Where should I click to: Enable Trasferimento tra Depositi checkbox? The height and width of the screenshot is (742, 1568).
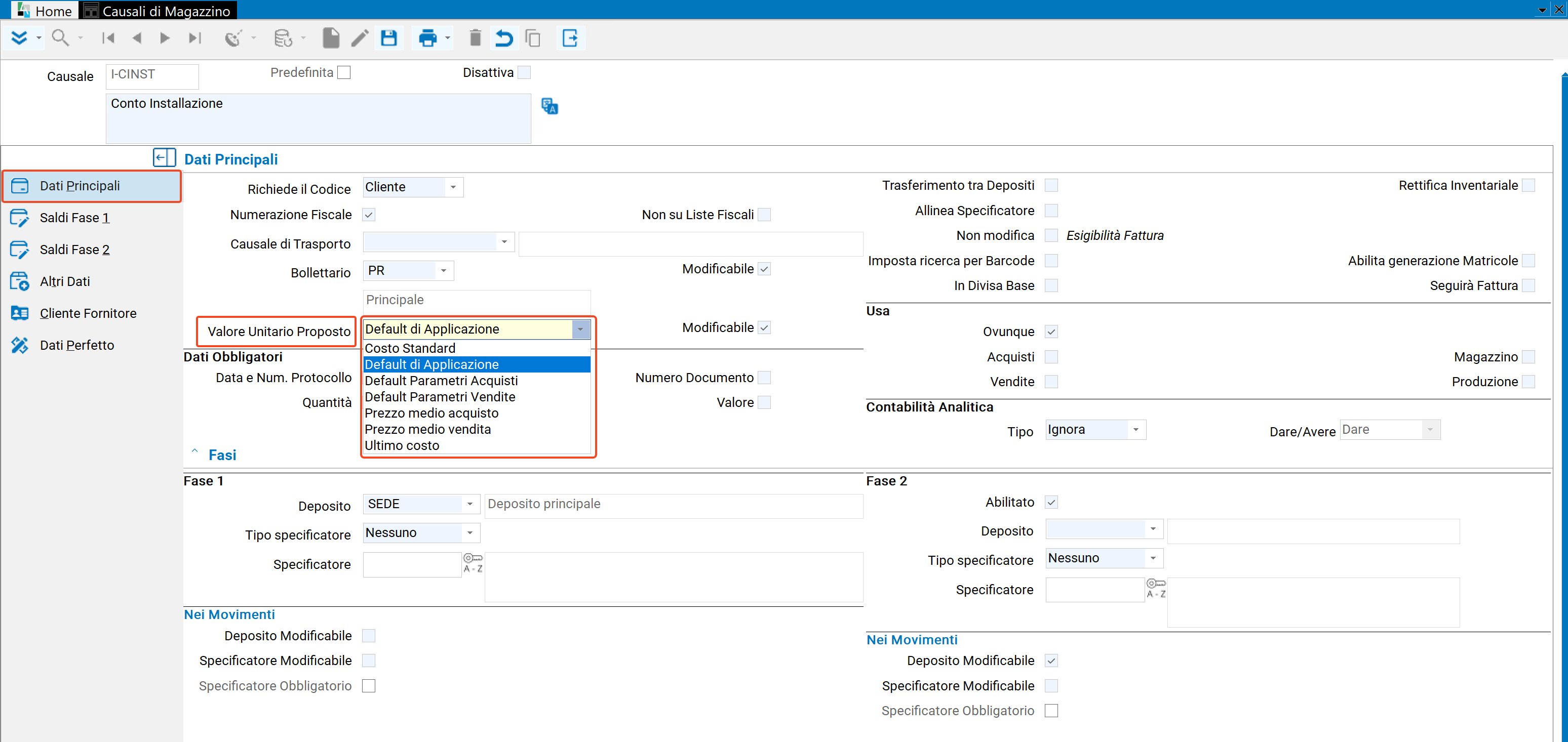pos(1051,185)
